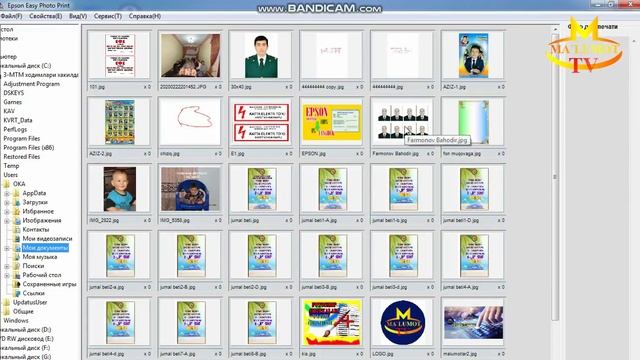Screen dimensions: 640x360
Task: Select Мои документы in the folder tree
Action: 45,248
